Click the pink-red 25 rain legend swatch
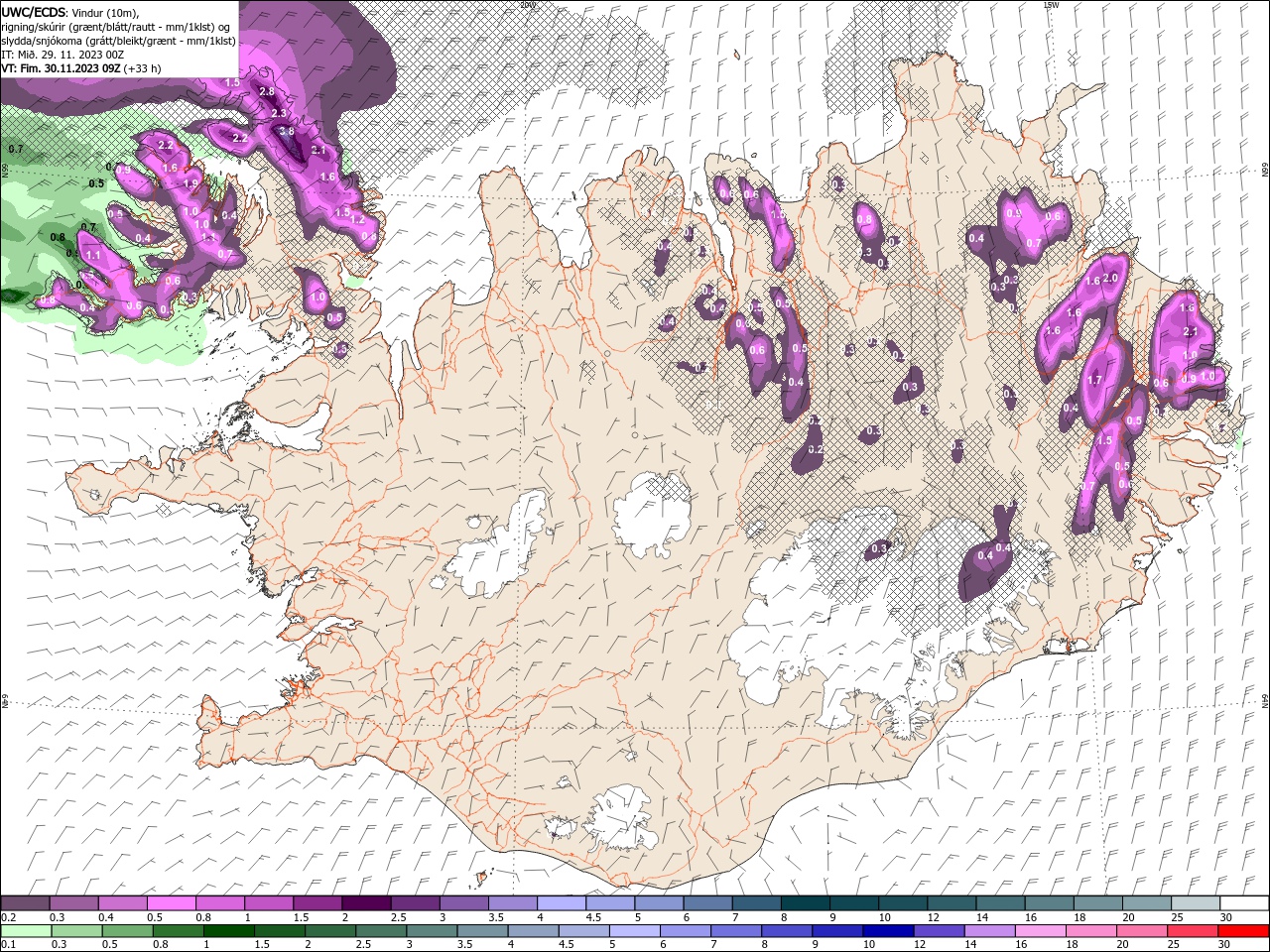Image resolution: width=1270 pixels, height=952 pixels. (x=1193, y=930)
